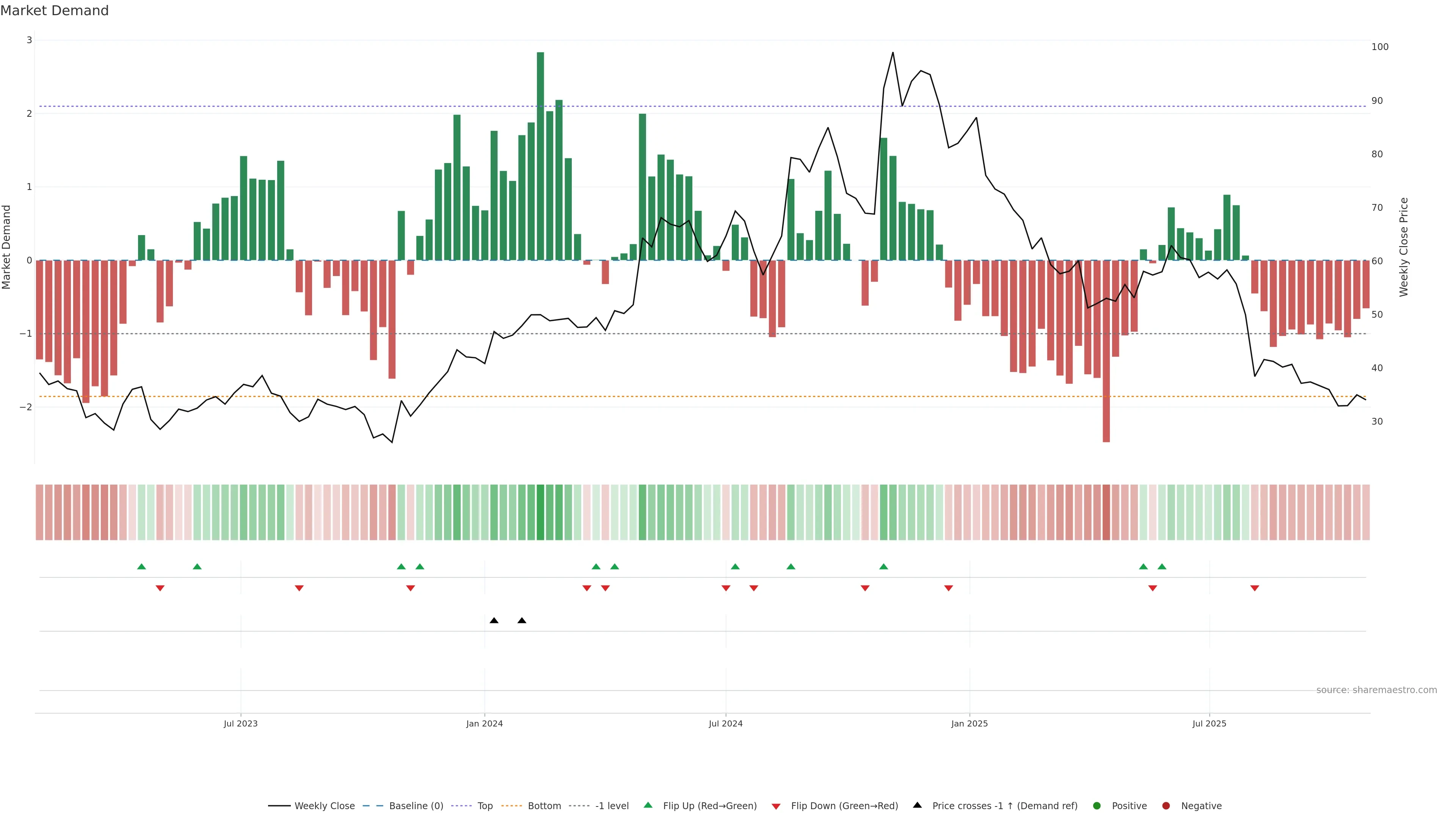Click the deepest red demand bar
1456x819 pixels.
(x=1106, y=350)
